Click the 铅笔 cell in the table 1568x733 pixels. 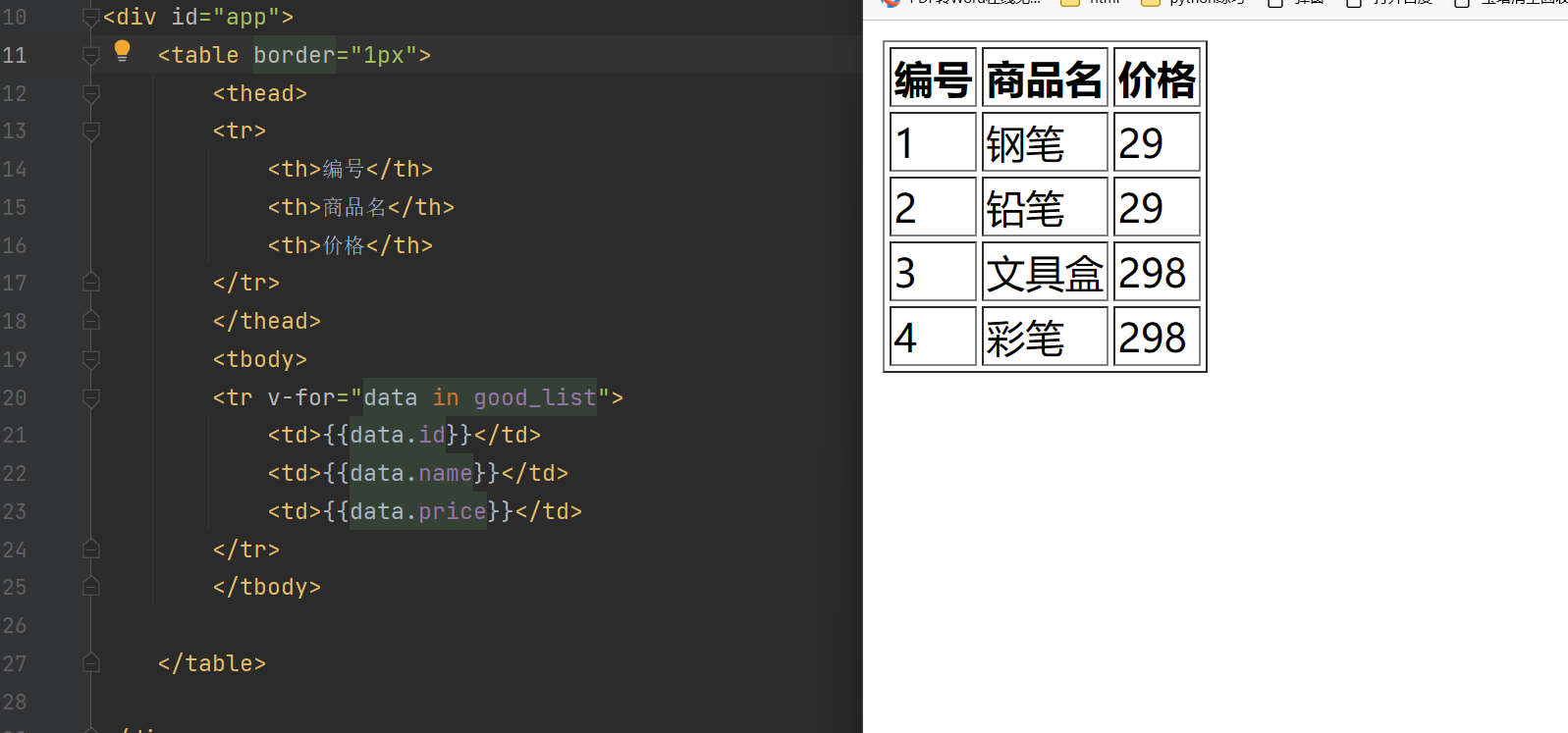tap(1045, 207)
